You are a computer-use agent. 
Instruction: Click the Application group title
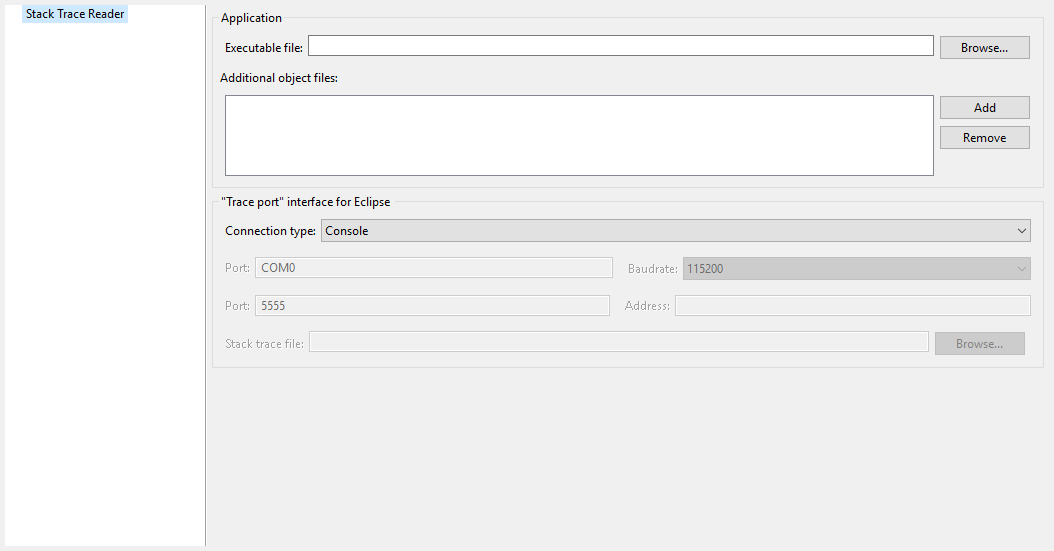[251, 18]
